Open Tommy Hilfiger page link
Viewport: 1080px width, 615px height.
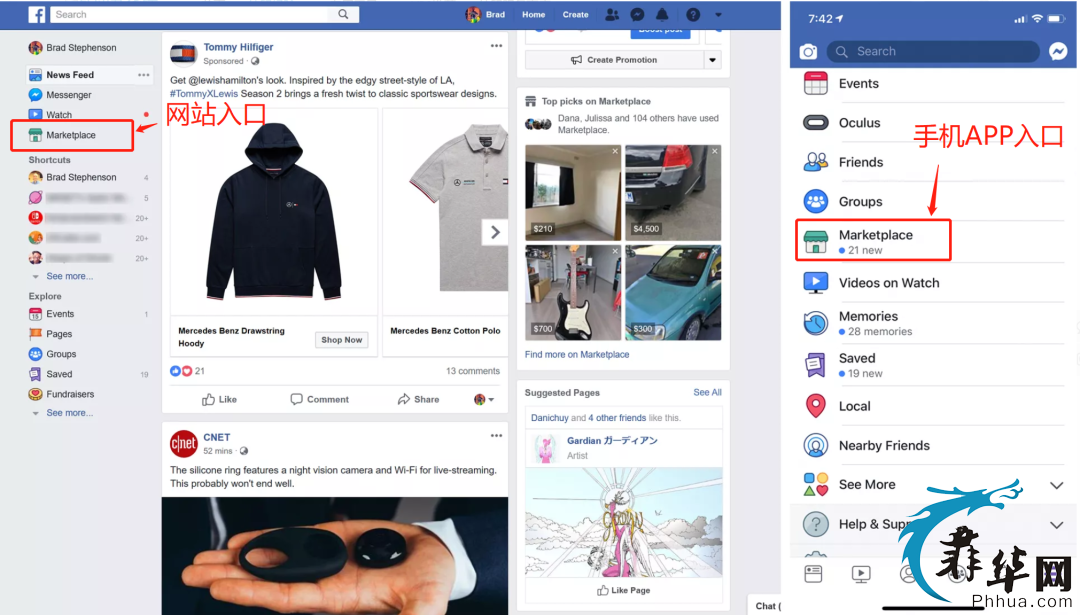[x=238, y=47]
